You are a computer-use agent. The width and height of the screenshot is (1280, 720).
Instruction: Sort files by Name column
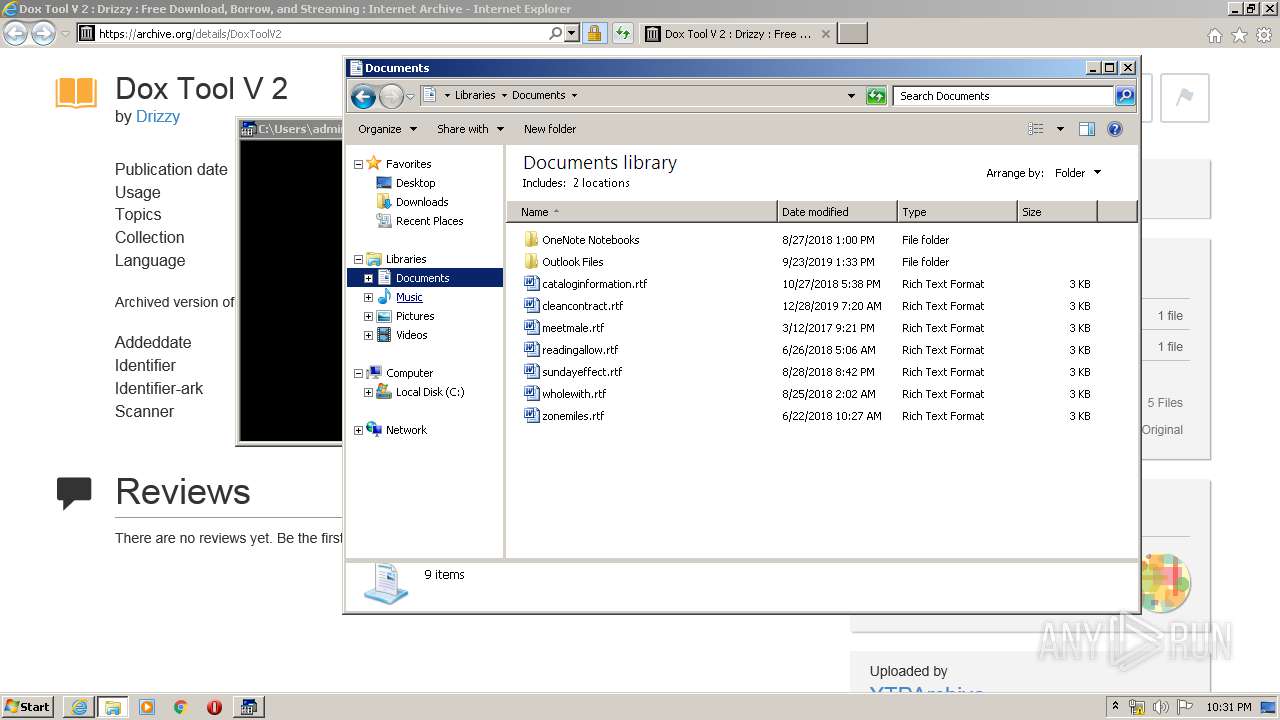(x=642, y=212)
